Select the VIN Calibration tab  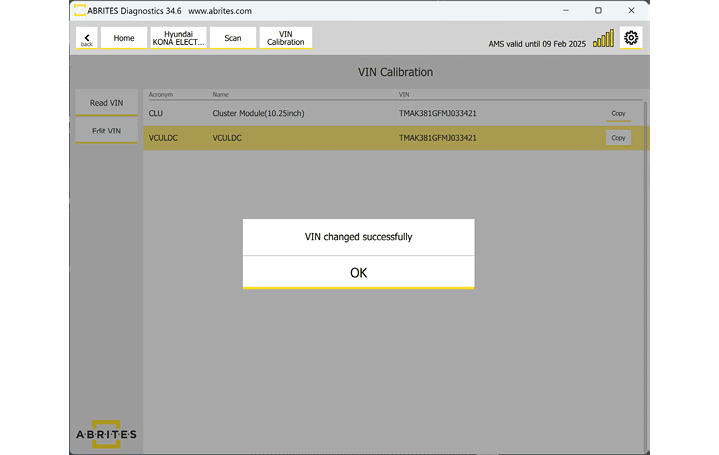coord(285,38)
